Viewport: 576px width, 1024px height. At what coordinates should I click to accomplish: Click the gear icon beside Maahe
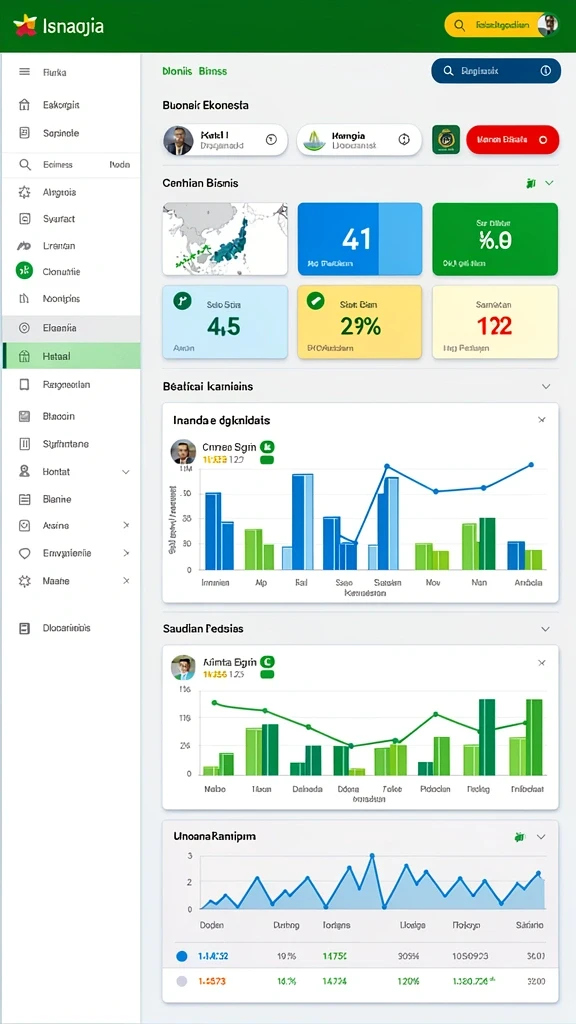(25, 581)
